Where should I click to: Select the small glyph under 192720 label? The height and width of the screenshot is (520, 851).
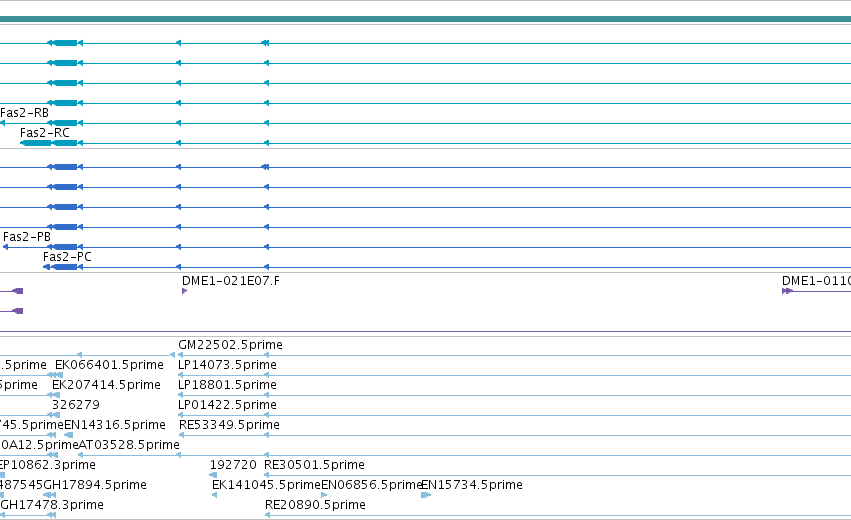point(213,475)
